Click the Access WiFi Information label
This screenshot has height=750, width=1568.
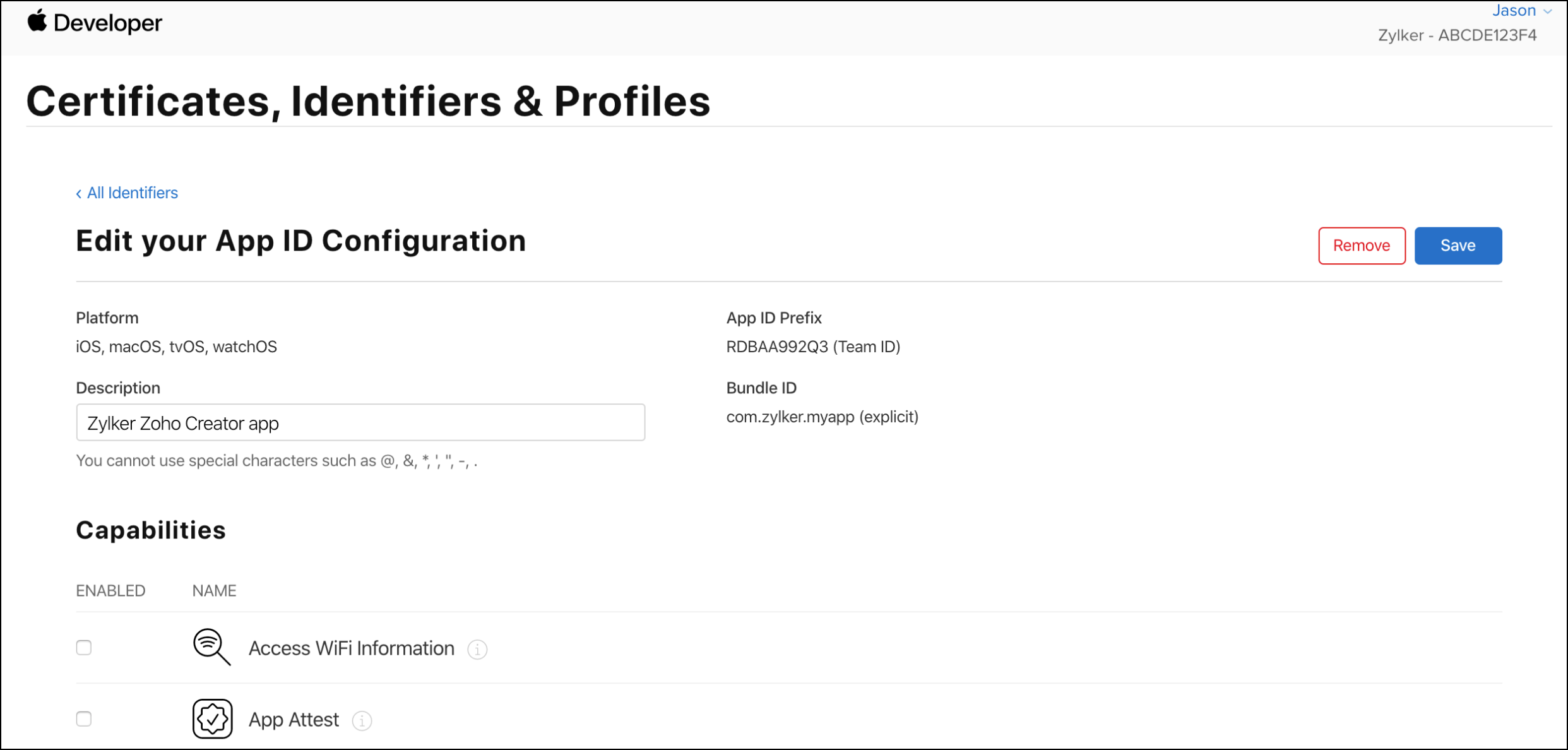click(x=351, y=648)
